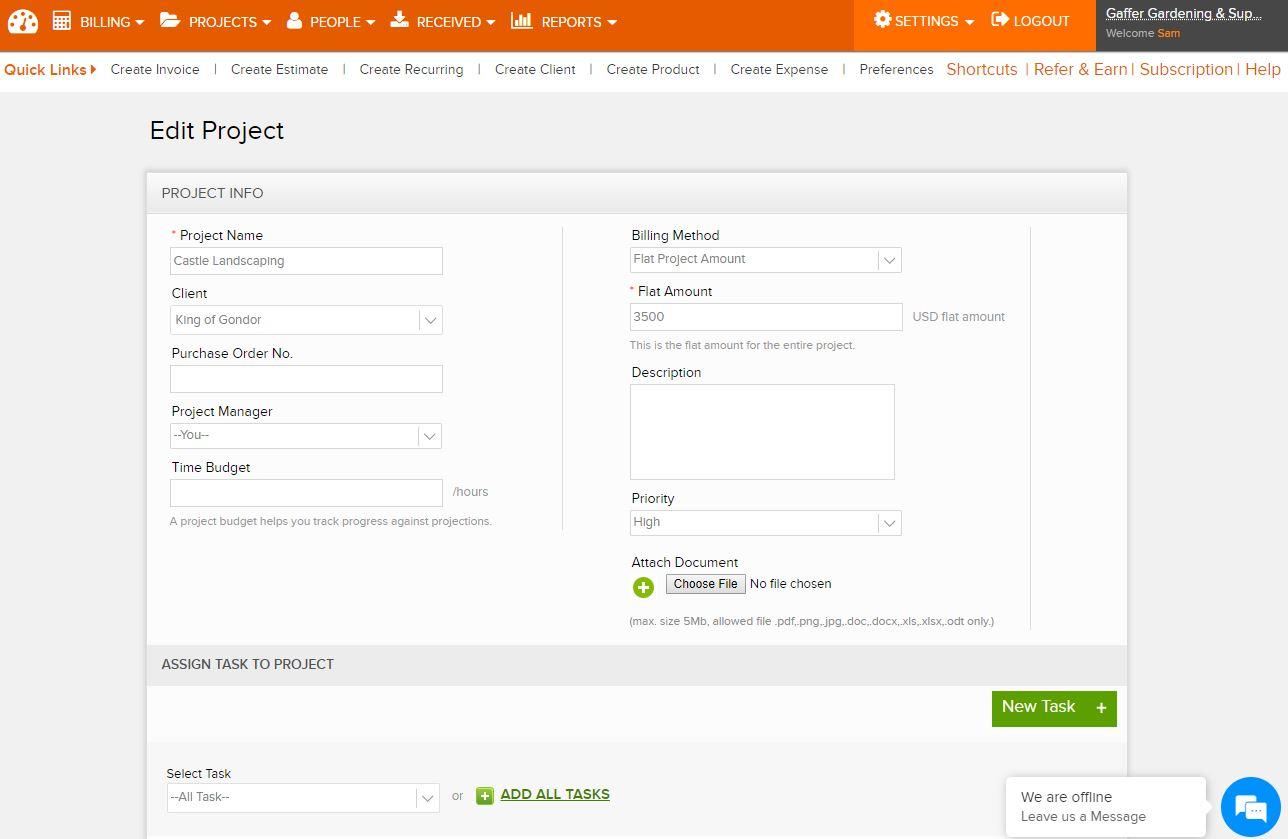The height and width of the screenshot is (839, 1288).
Task: Click the Billing calculator icon
Action: tap(62, 21)
